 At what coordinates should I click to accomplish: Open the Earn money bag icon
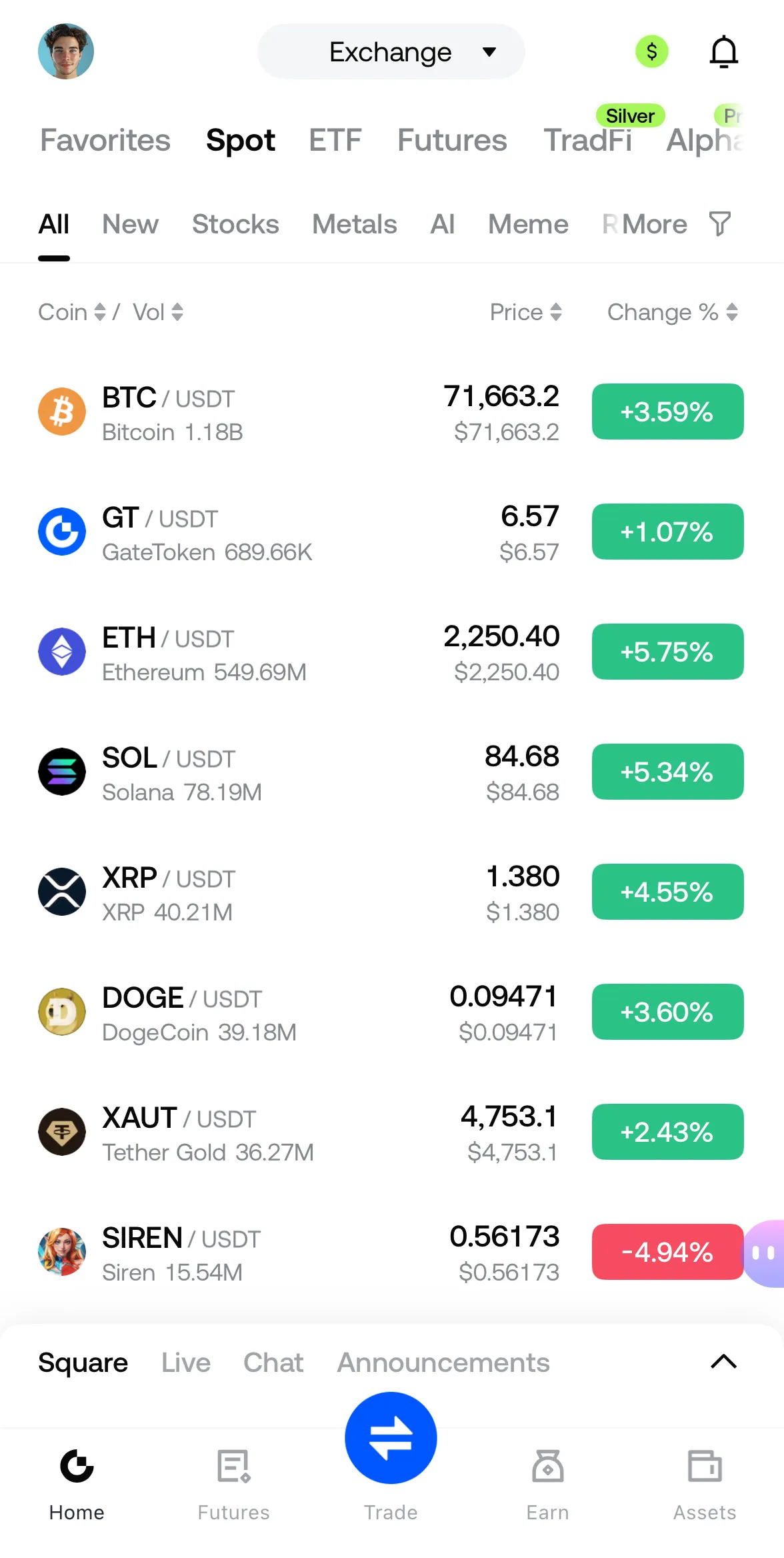coord(547,1466)
